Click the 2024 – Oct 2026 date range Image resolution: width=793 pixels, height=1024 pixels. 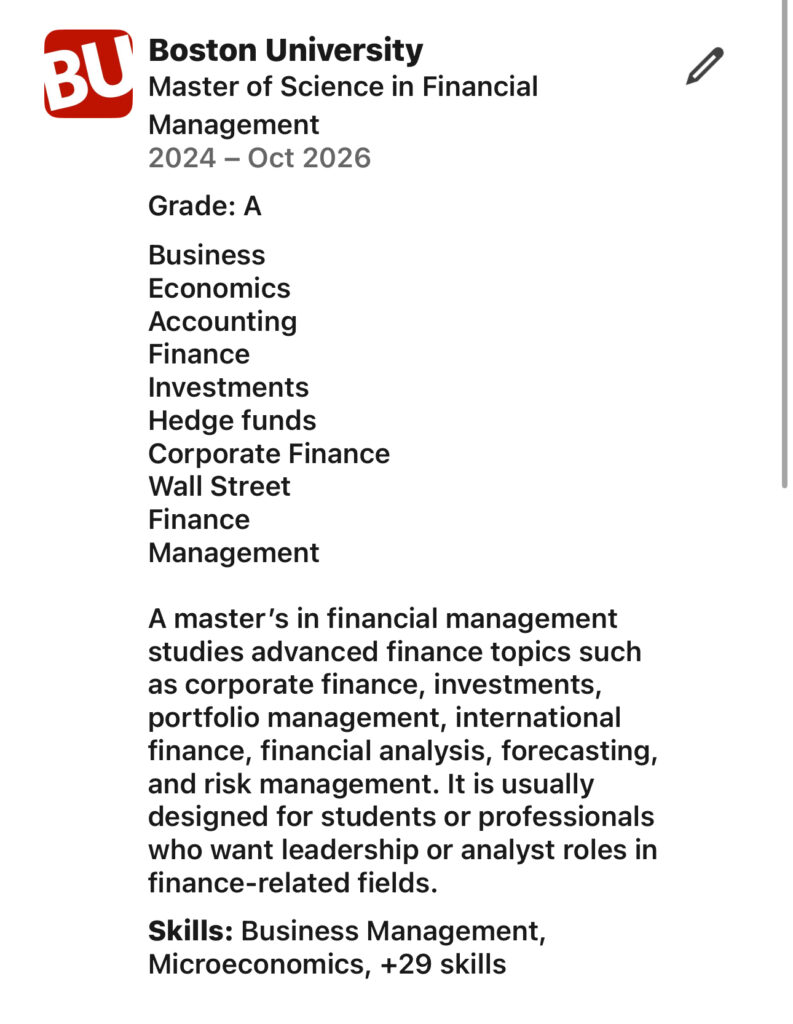pyautogui.click(x=259, y=158)
